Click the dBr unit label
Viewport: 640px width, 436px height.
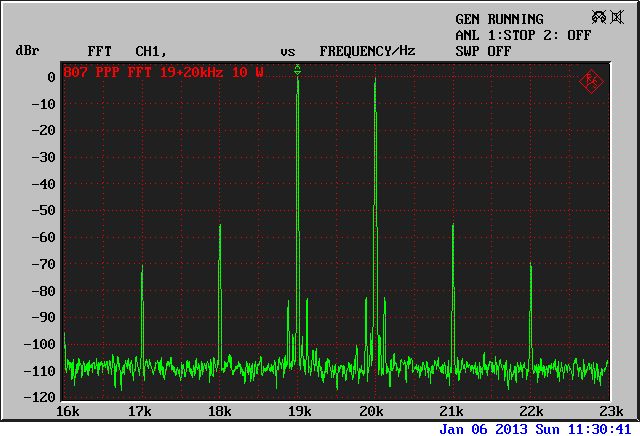click(x=26, y=50)
